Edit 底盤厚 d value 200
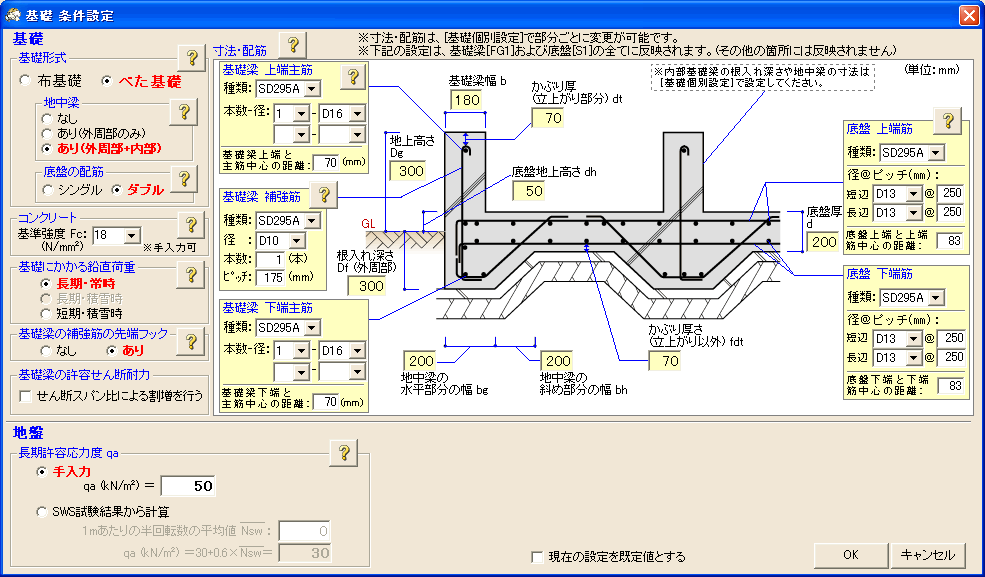The width and height of the screenshot is (985, 577). pos(821,242)
